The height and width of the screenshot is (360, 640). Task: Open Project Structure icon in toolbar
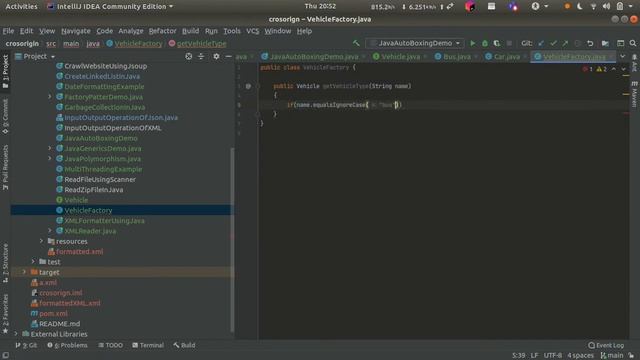click(605, 43)
